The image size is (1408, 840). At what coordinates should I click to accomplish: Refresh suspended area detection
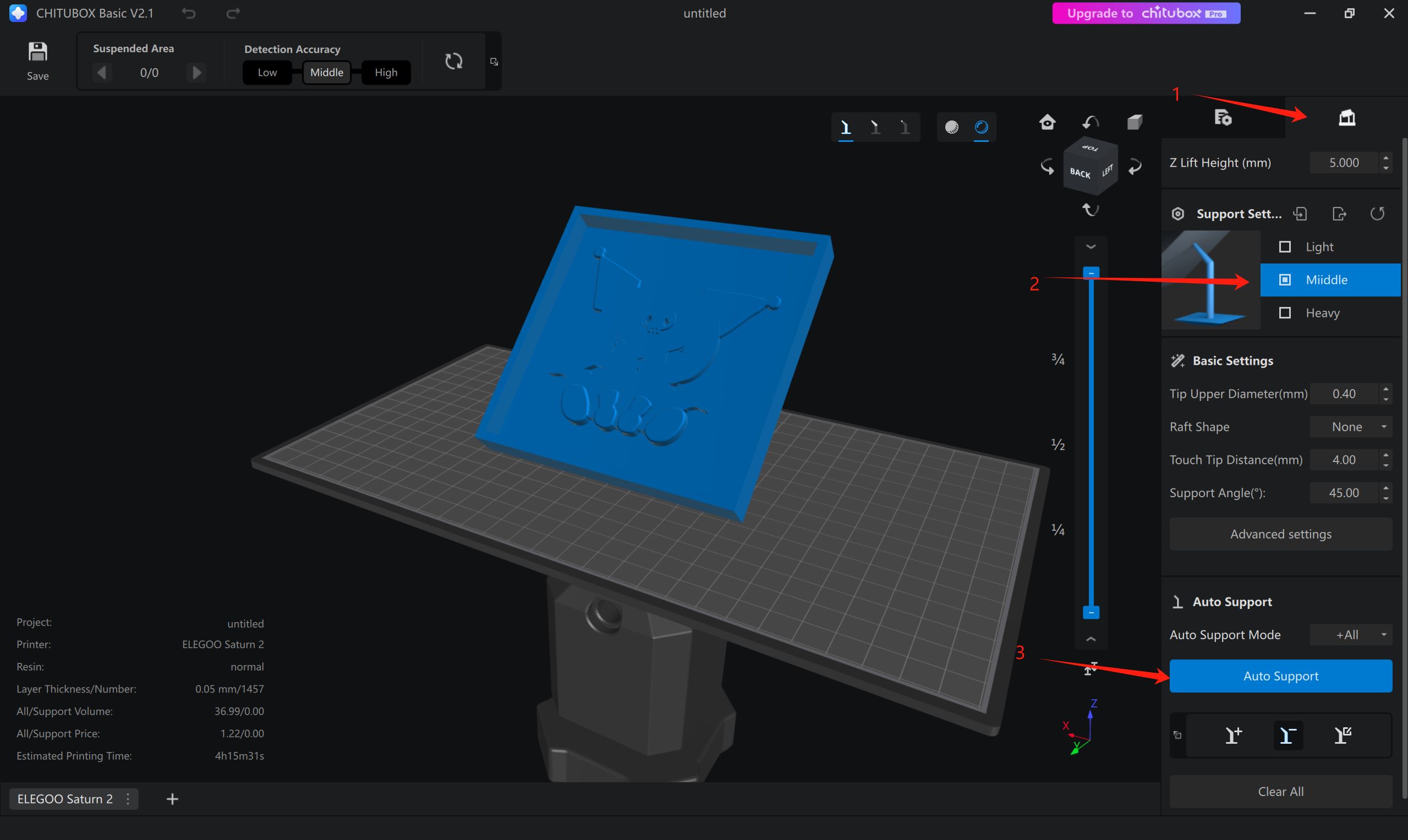(453, 61)
